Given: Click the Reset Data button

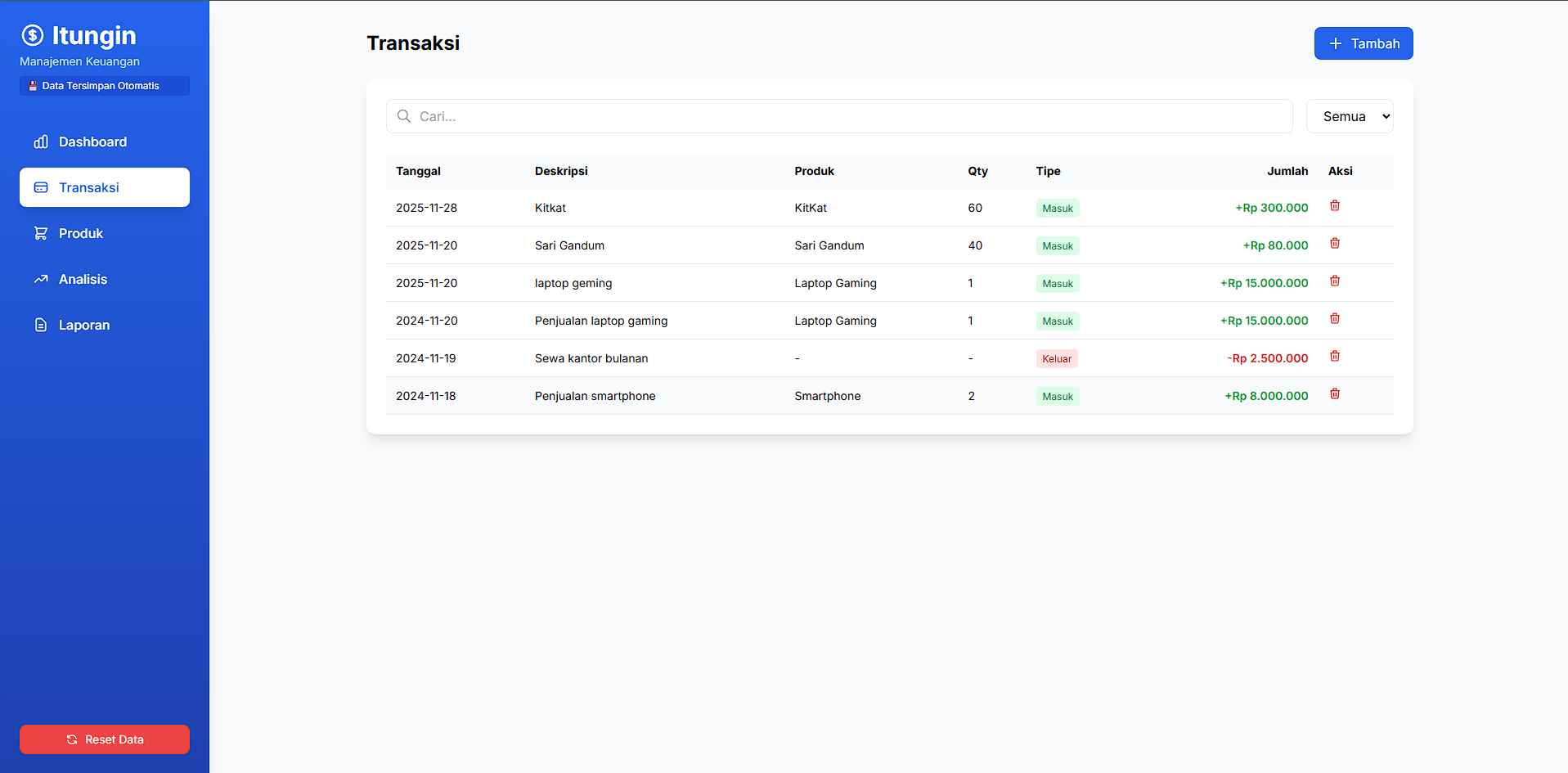Looking at the screenshot, I should [104, 739].
